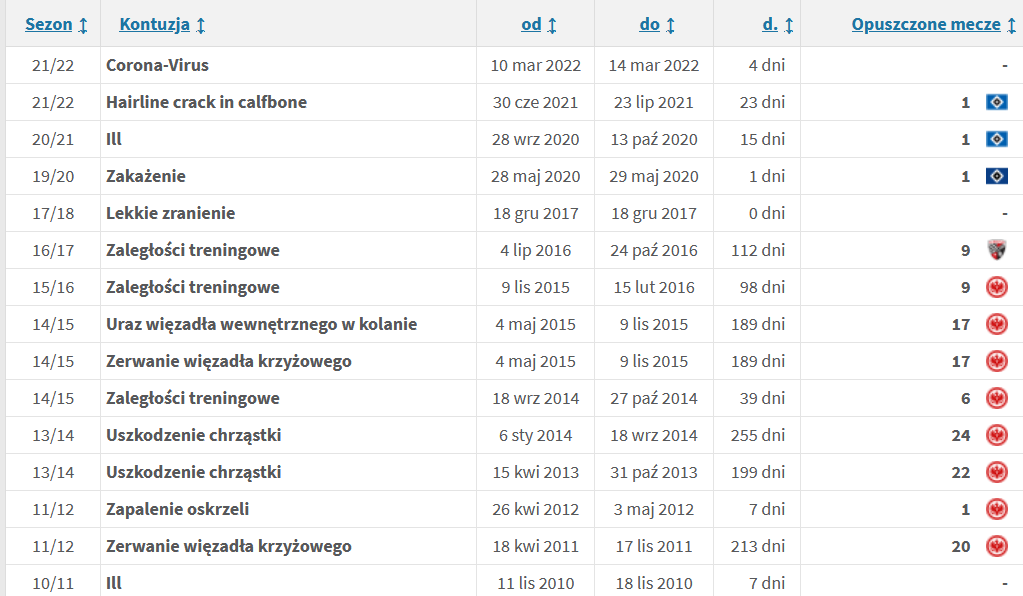Click the sort arrow next to "do"
This screenshot has height=596, width=1023.
click(x=670, y=25)
